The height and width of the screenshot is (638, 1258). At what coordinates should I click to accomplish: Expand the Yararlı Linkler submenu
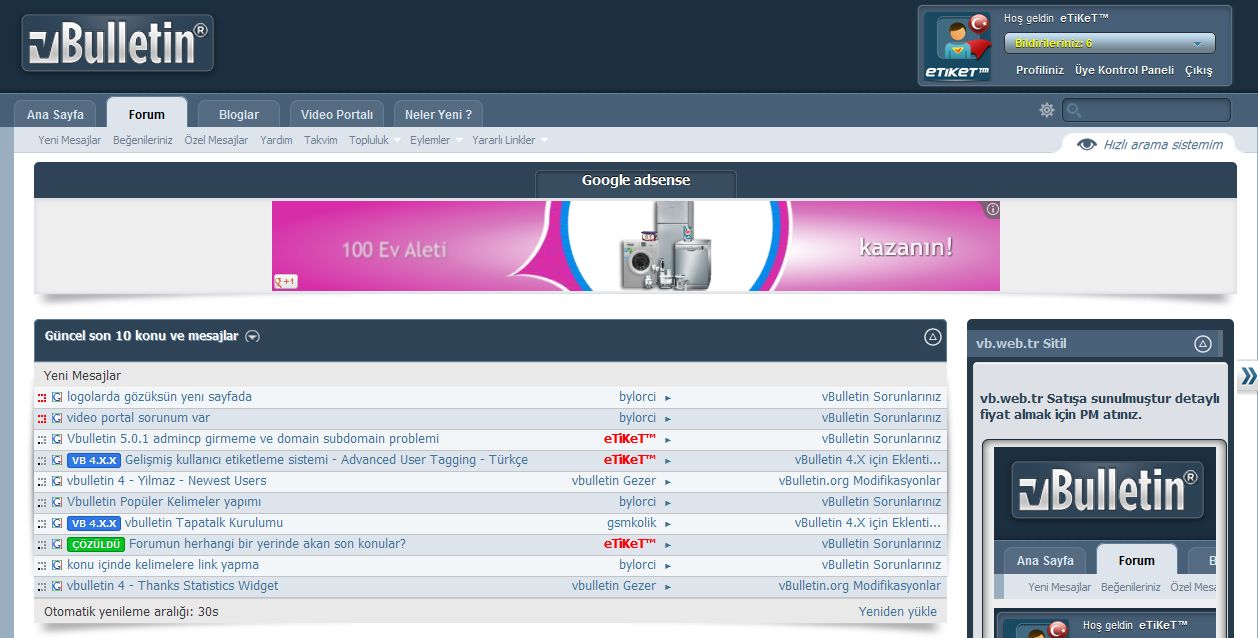[544, 141]
